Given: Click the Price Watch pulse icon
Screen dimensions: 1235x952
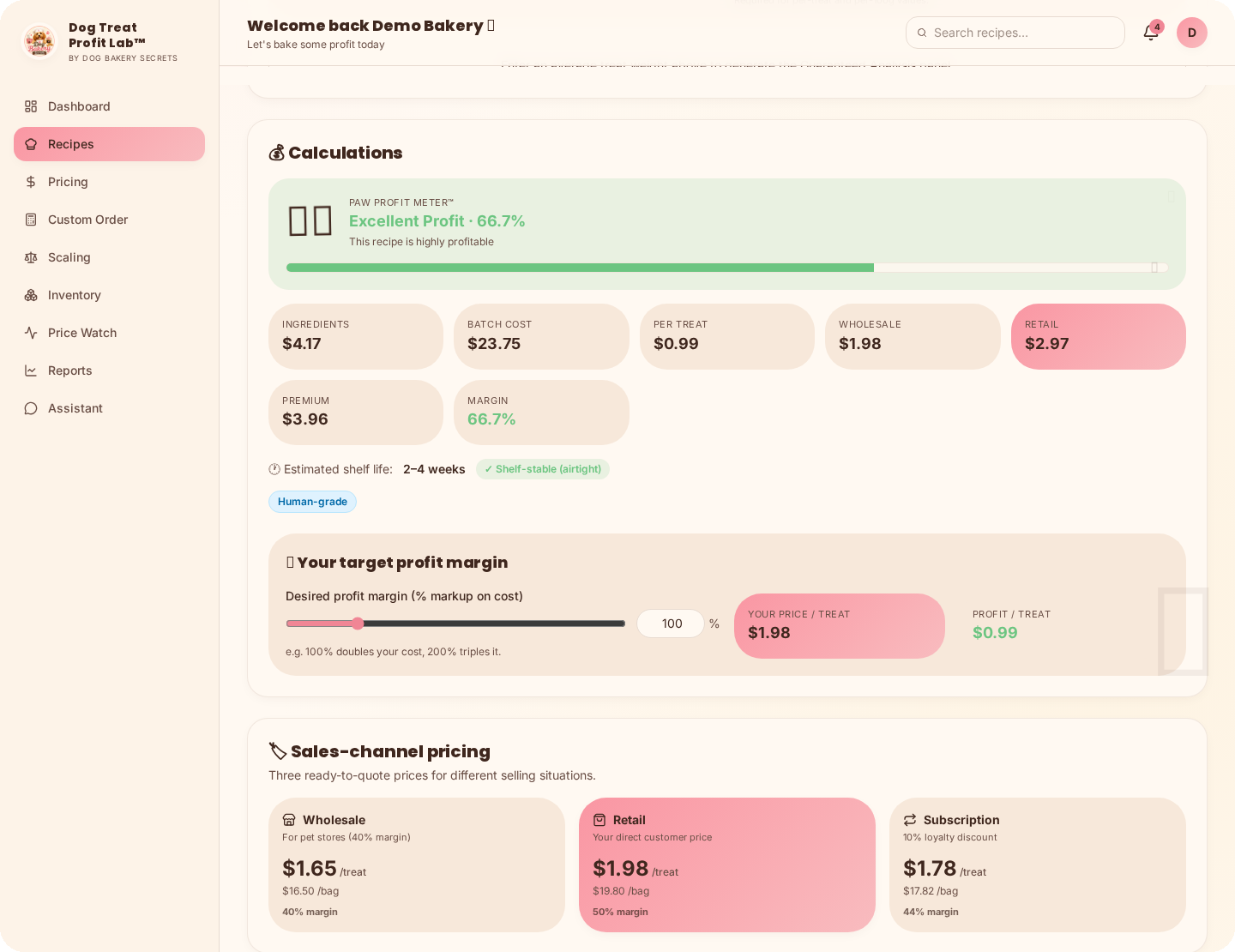Looking at the screenshot, I should coord(31,333).
